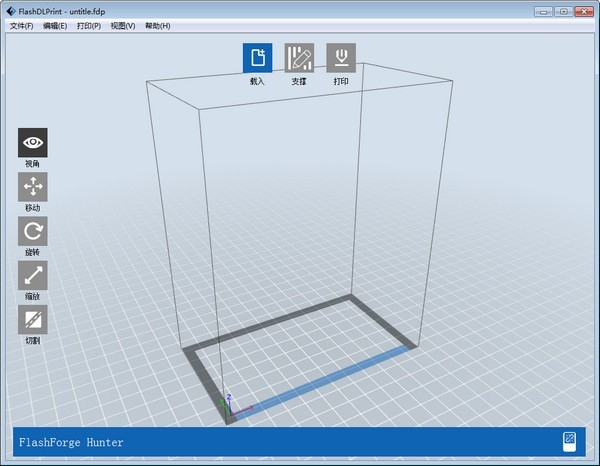Select the View (视角) eye tool
The width and height of the screenshot is (600, 466).
point(33,143)
